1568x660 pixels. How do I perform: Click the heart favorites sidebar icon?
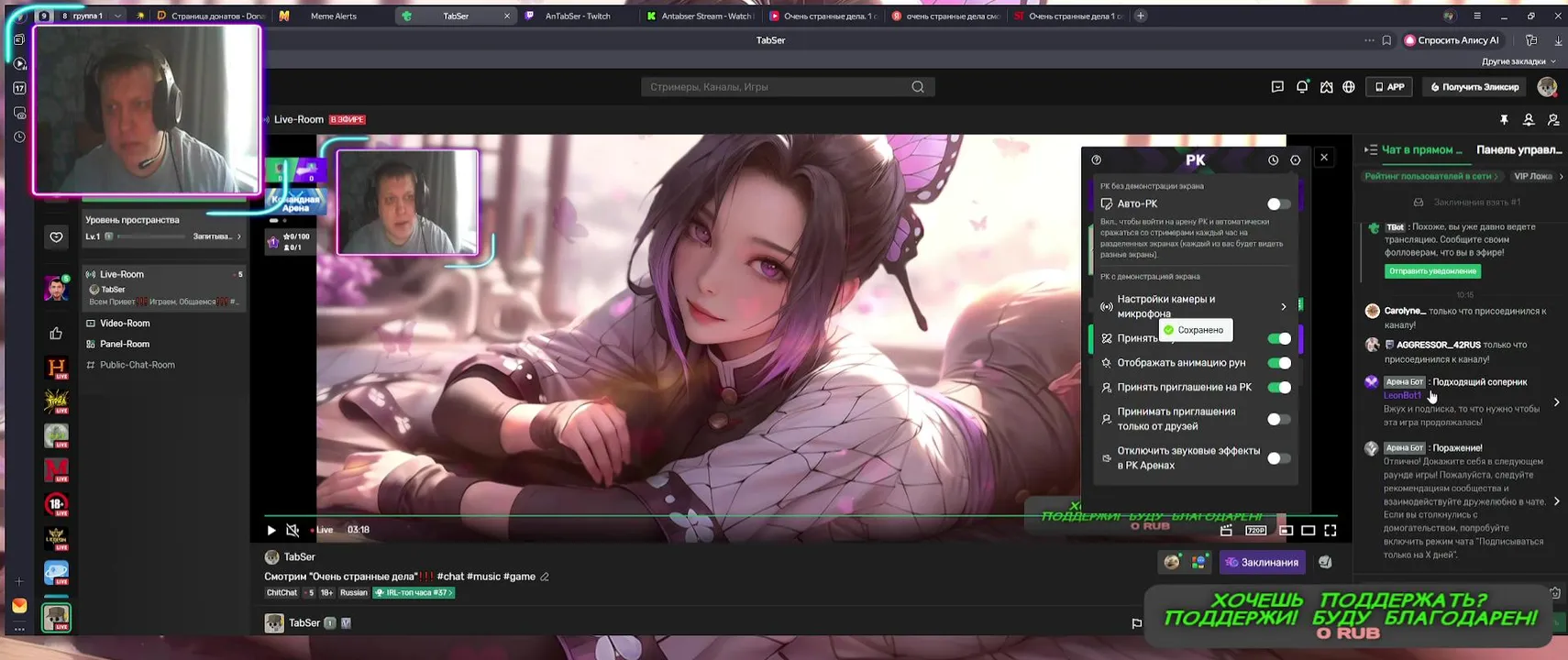[x=56, y=237]
